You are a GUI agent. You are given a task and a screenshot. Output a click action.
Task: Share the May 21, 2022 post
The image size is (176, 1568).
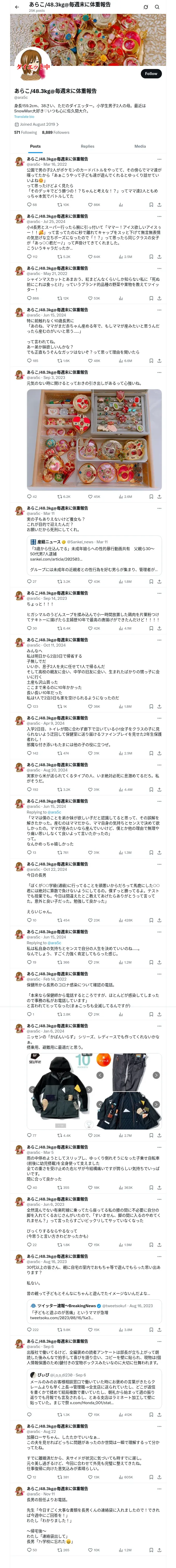[x=159, y=298]
